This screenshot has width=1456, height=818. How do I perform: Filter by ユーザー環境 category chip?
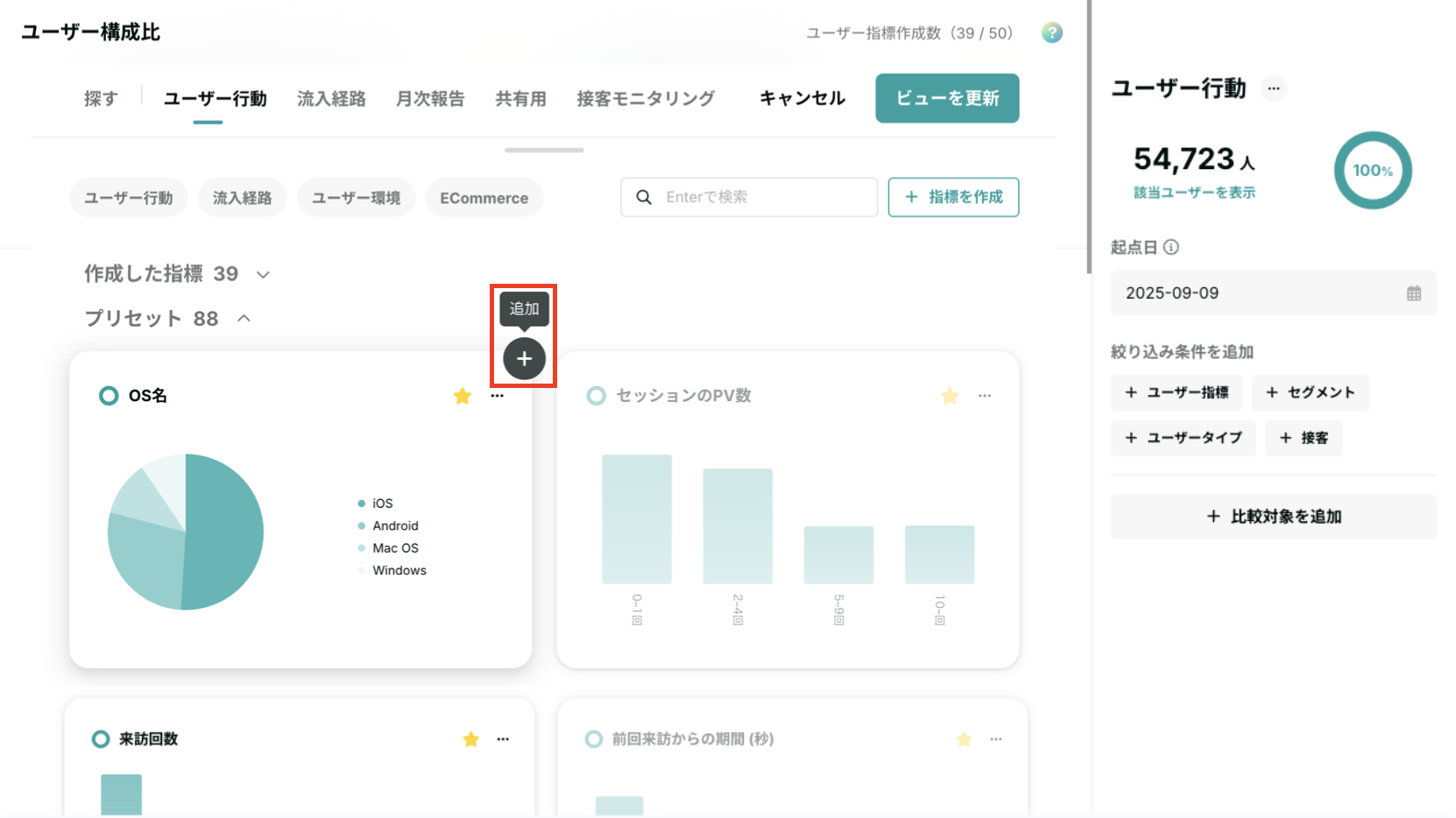click(x=357, y=198)
